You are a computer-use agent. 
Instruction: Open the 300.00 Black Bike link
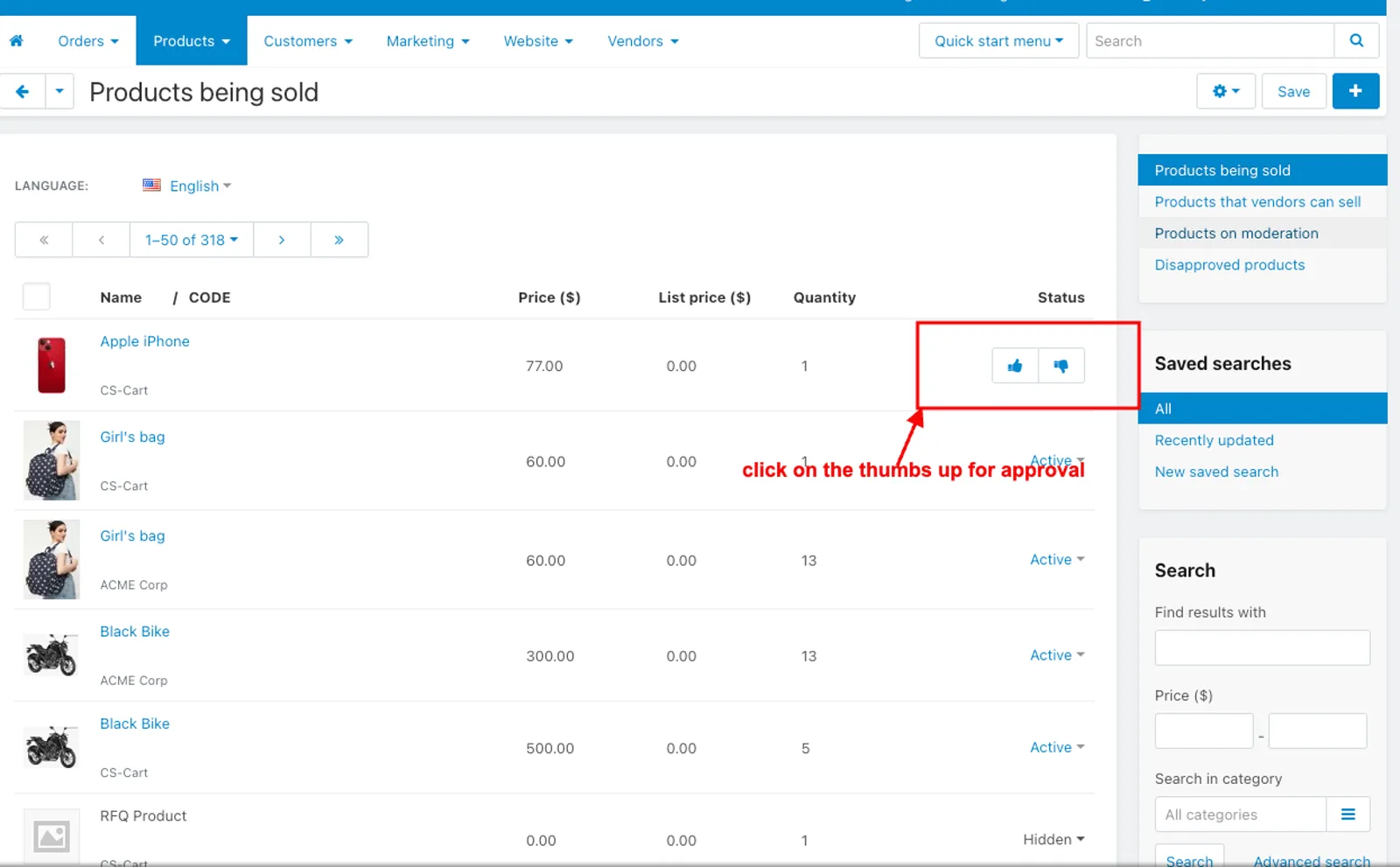pyautogui.click(x=135, y=631)
